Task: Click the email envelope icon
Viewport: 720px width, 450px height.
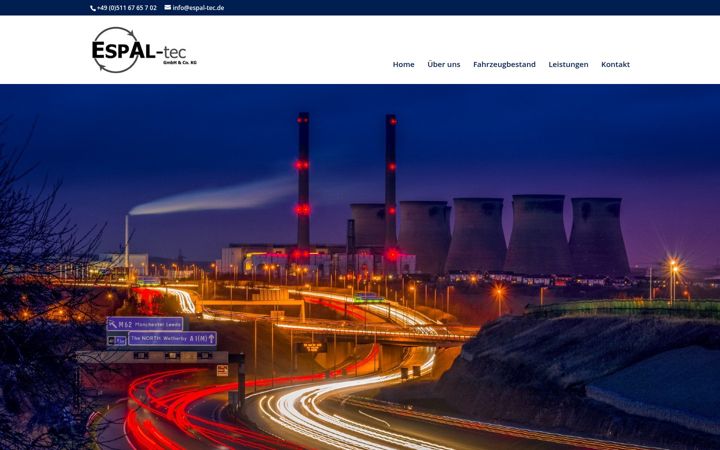Action: click(168, 7)
